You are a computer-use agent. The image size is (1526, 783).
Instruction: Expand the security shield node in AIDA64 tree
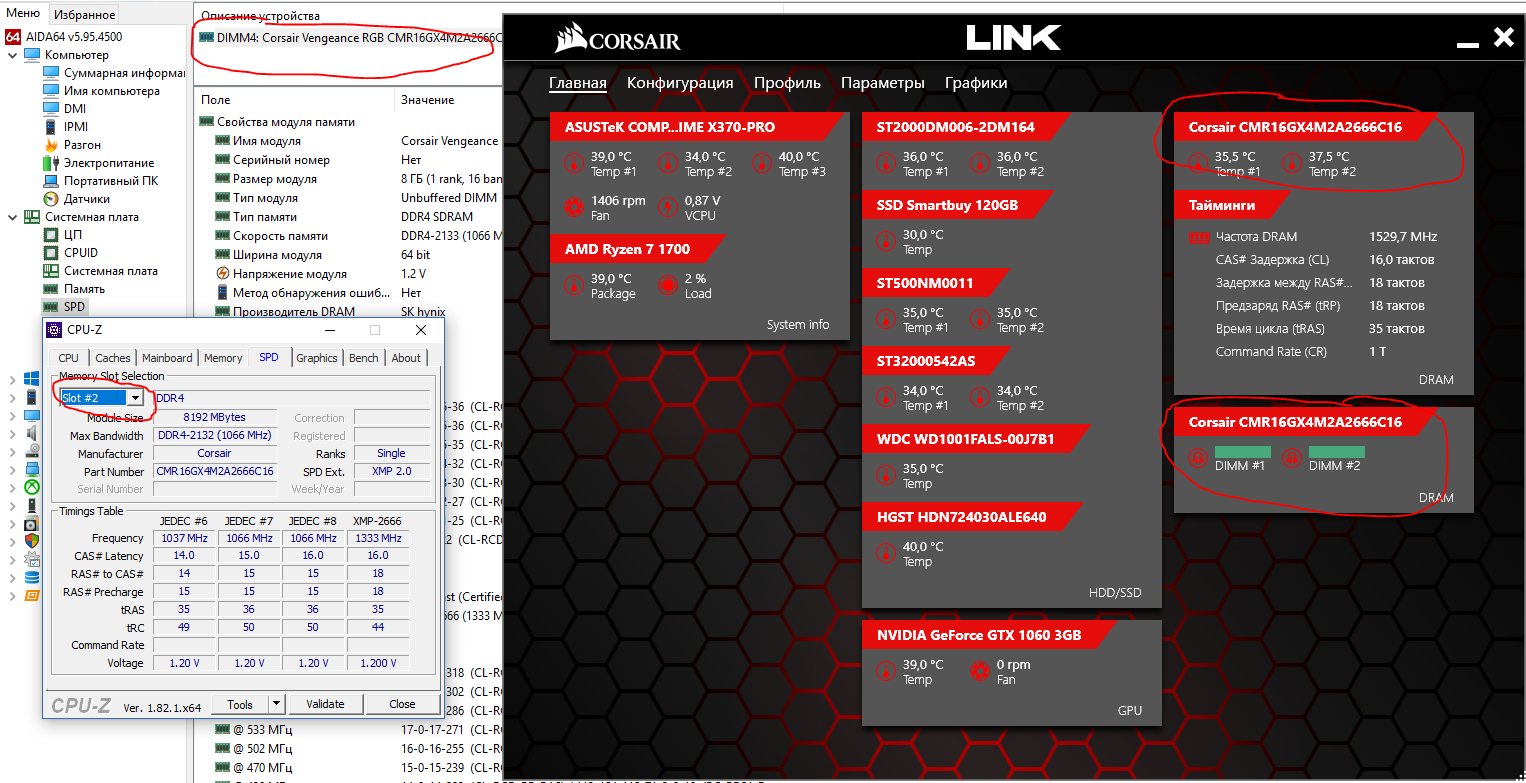click(x=13, y=541)
